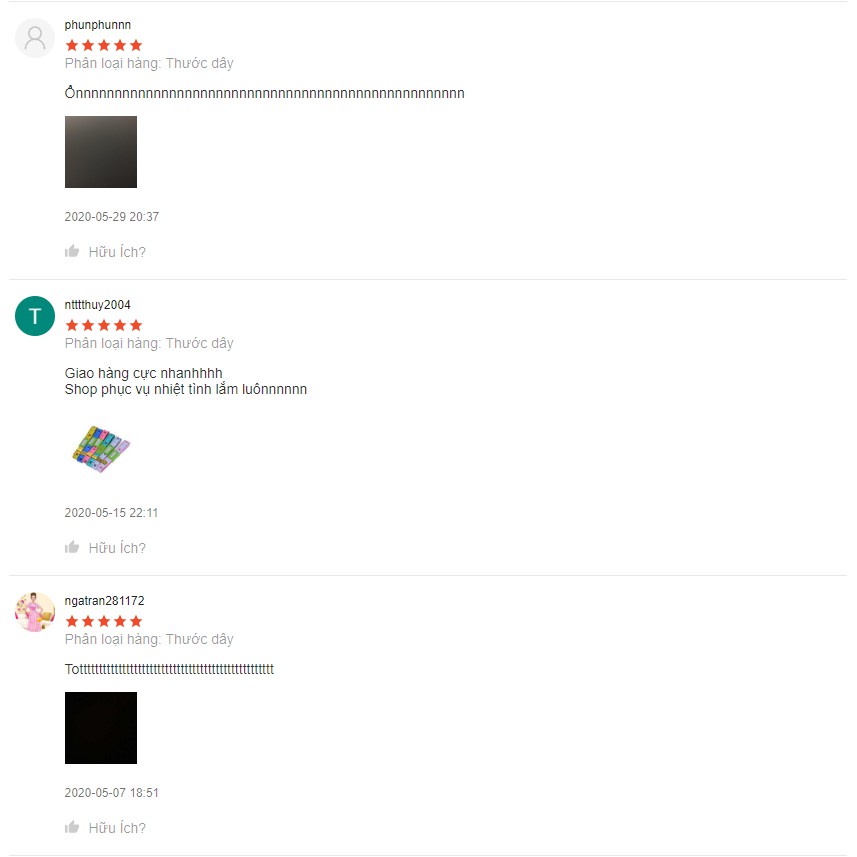Screen dimensions: 857x857
Task: View the gray photo in phunphunnn's review
Action: click(101, 152)
